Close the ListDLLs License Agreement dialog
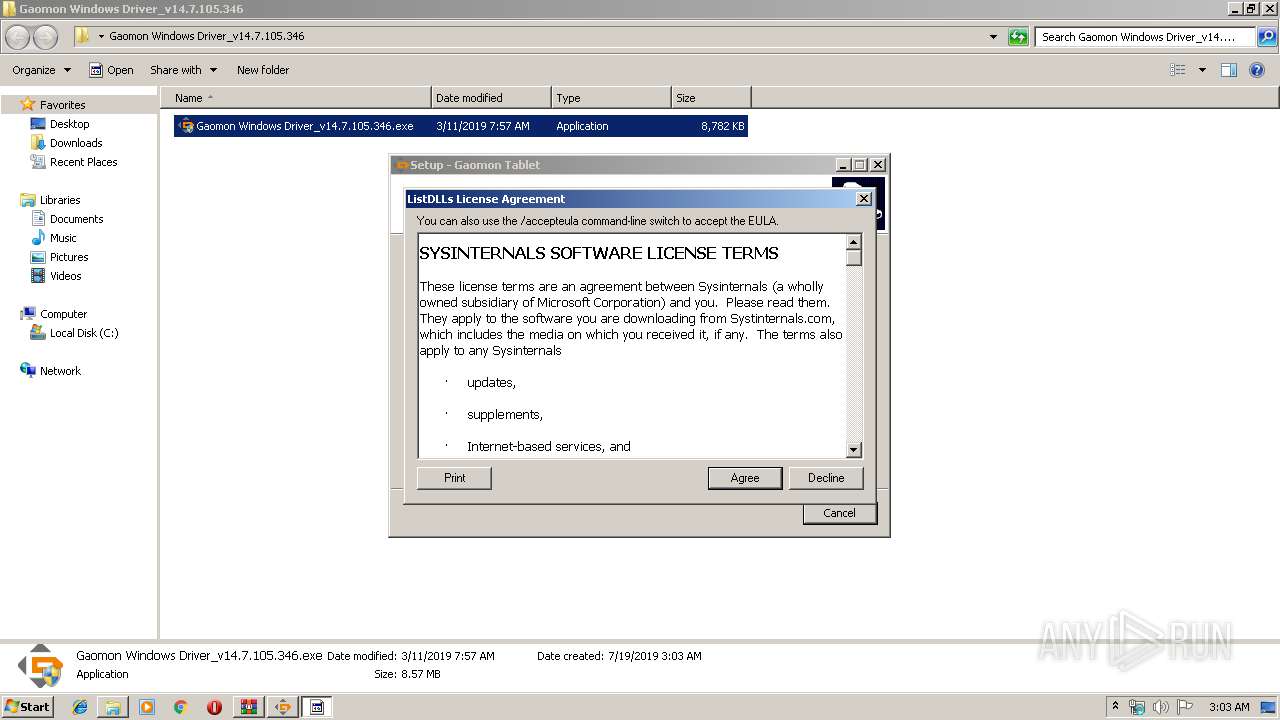 click(x=864, y=199)
